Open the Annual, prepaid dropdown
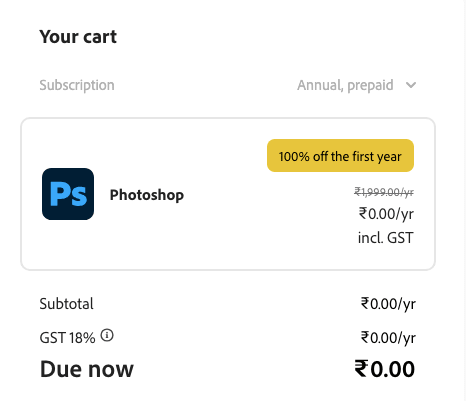Viewport: 466px width, 401px height. pos(356,85)
